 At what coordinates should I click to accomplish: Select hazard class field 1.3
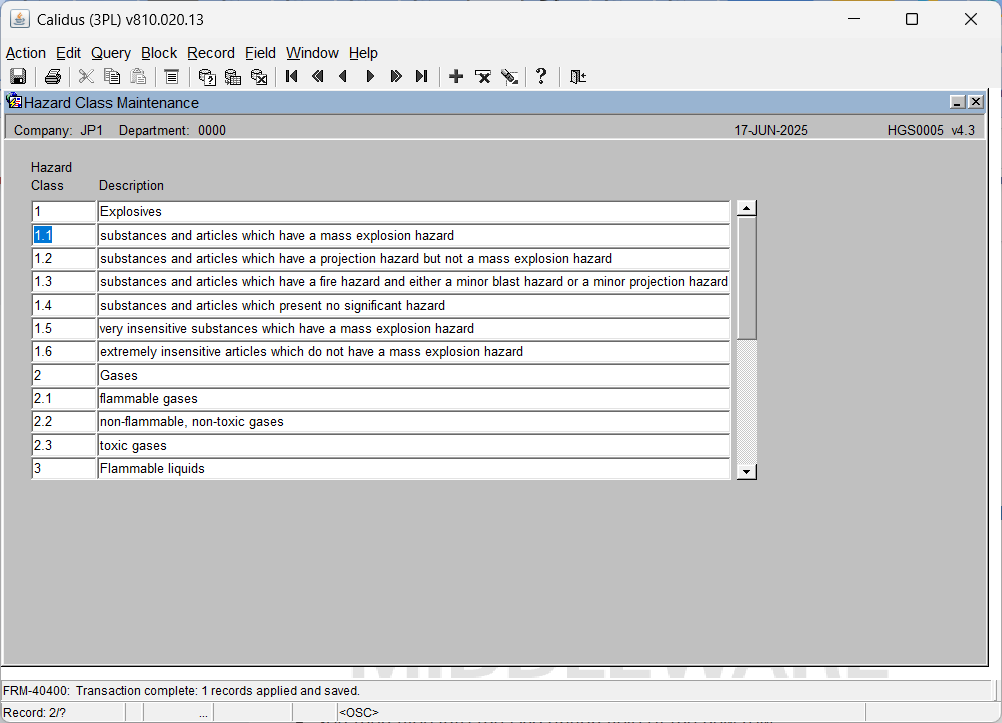(63, 282)
